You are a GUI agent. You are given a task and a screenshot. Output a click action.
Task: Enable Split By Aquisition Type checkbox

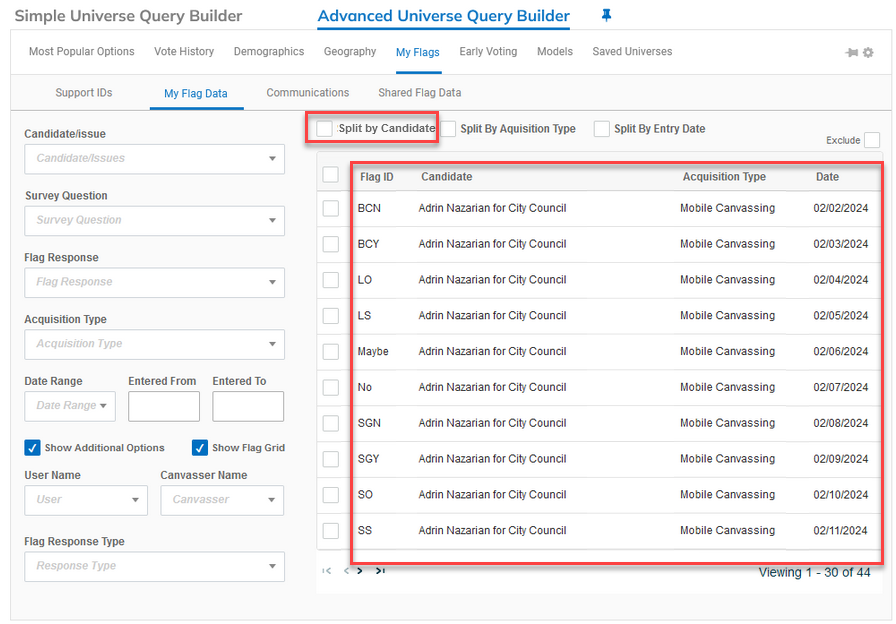click(448, 129)
